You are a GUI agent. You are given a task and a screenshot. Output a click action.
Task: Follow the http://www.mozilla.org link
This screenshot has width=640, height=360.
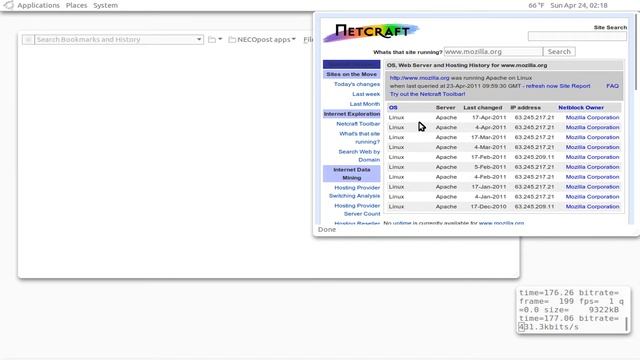pos(419,78)
